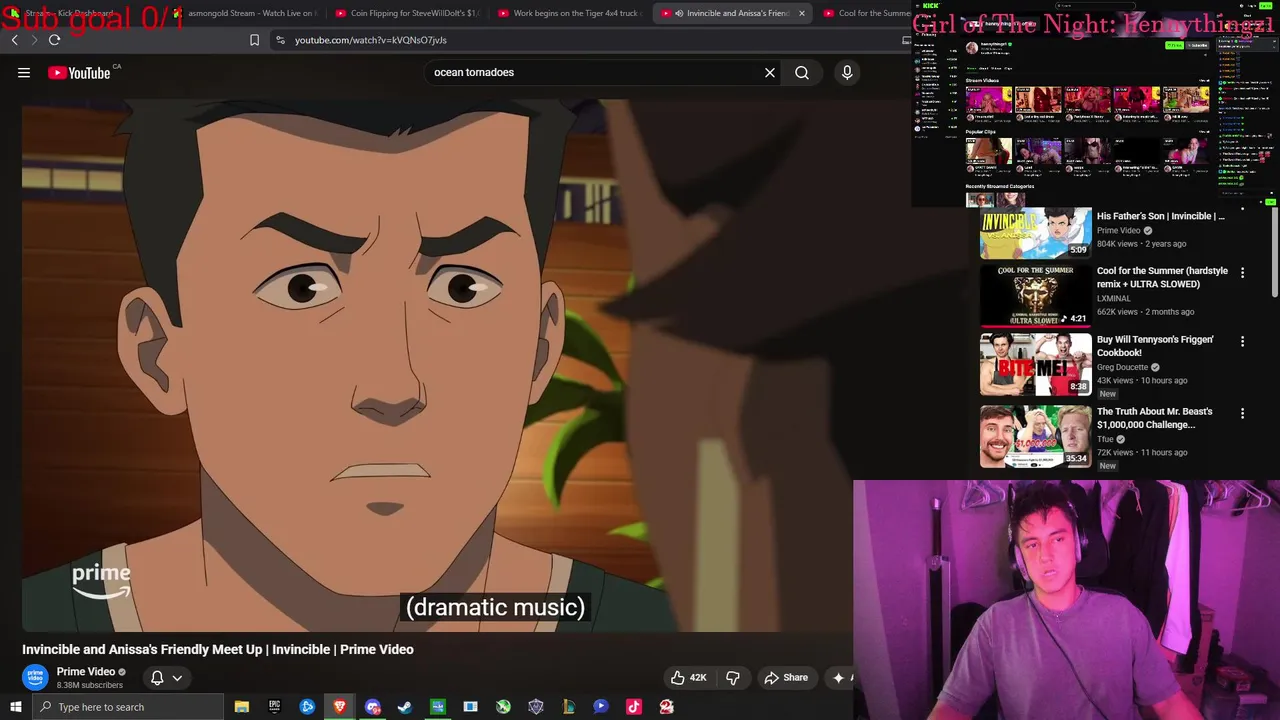Screen dimensions: 1280x720
Task: Open His Father's Son thumbnail
Action: [x=1035, y=232]
